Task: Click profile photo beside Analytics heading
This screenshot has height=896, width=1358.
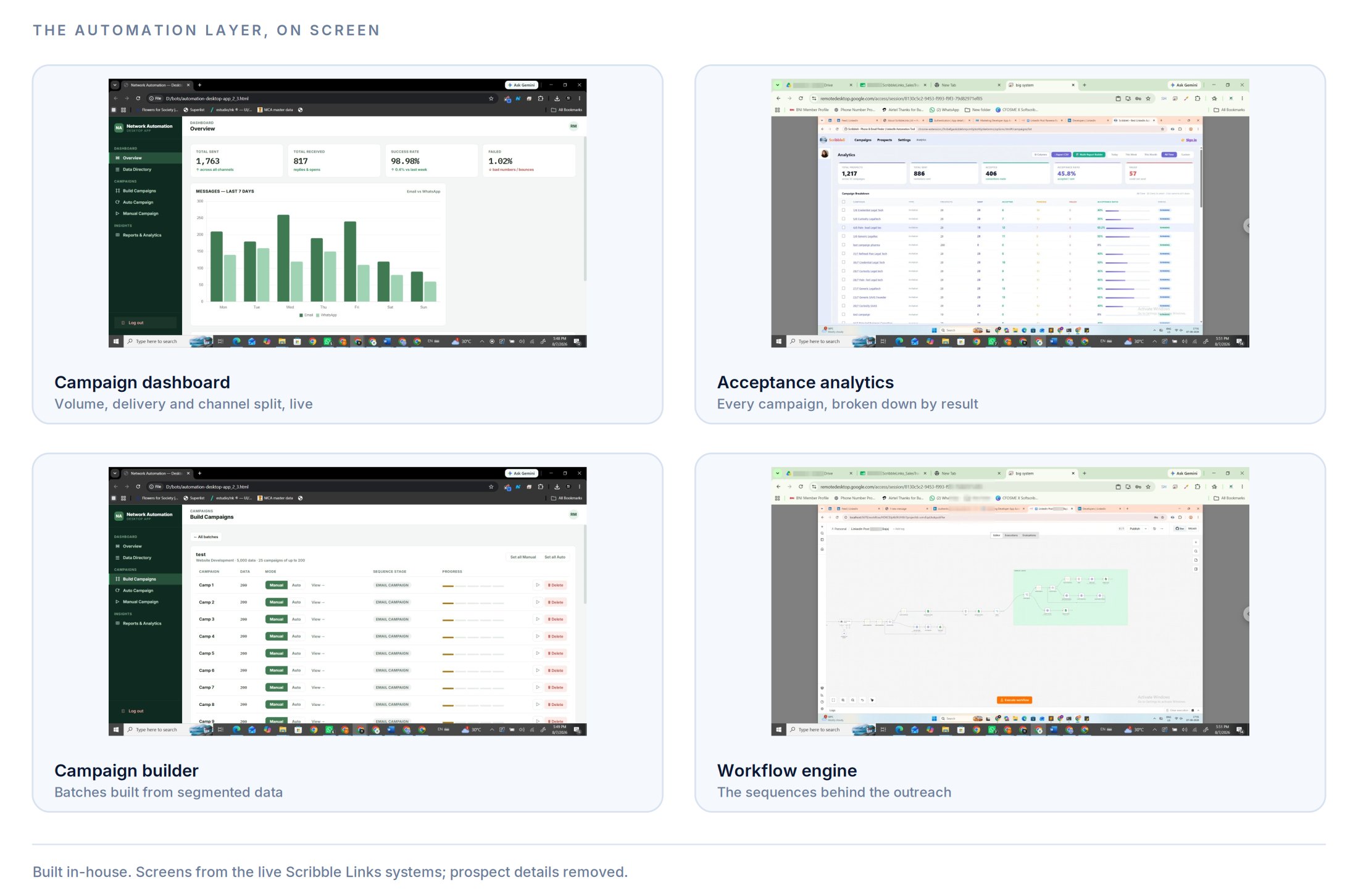Action: 825,154
